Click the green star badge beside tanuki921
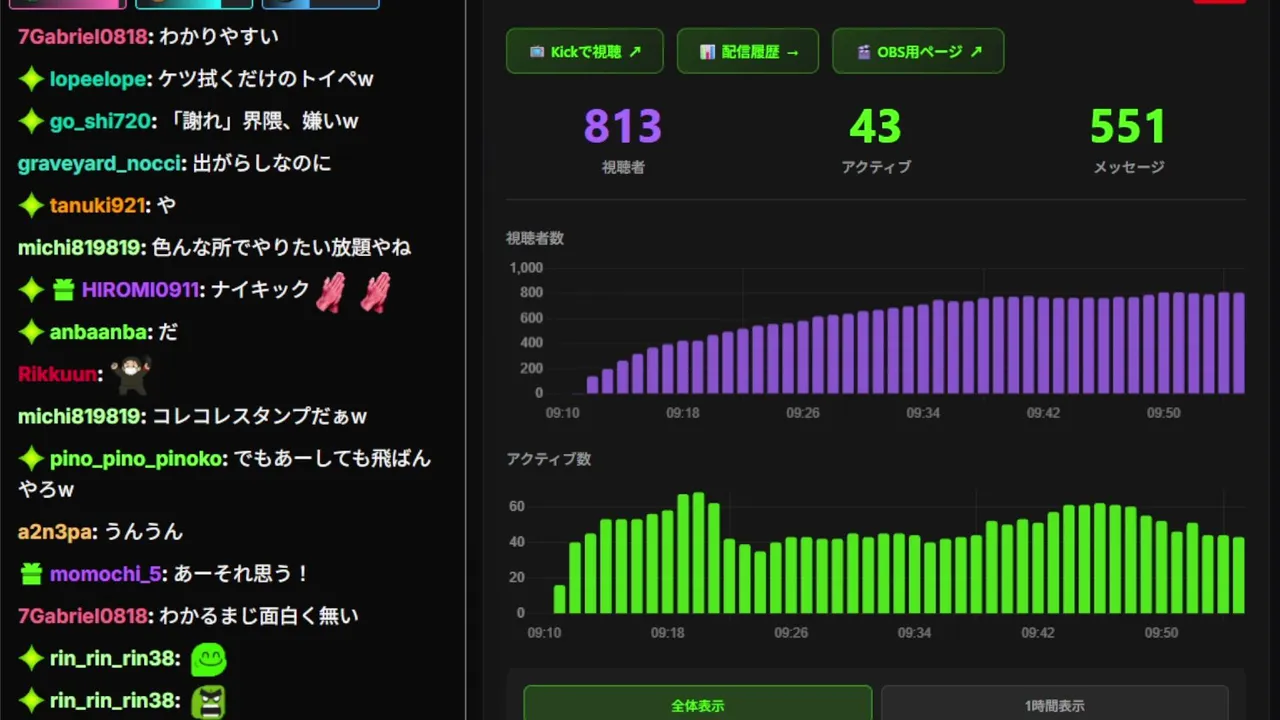 point(31,205)
